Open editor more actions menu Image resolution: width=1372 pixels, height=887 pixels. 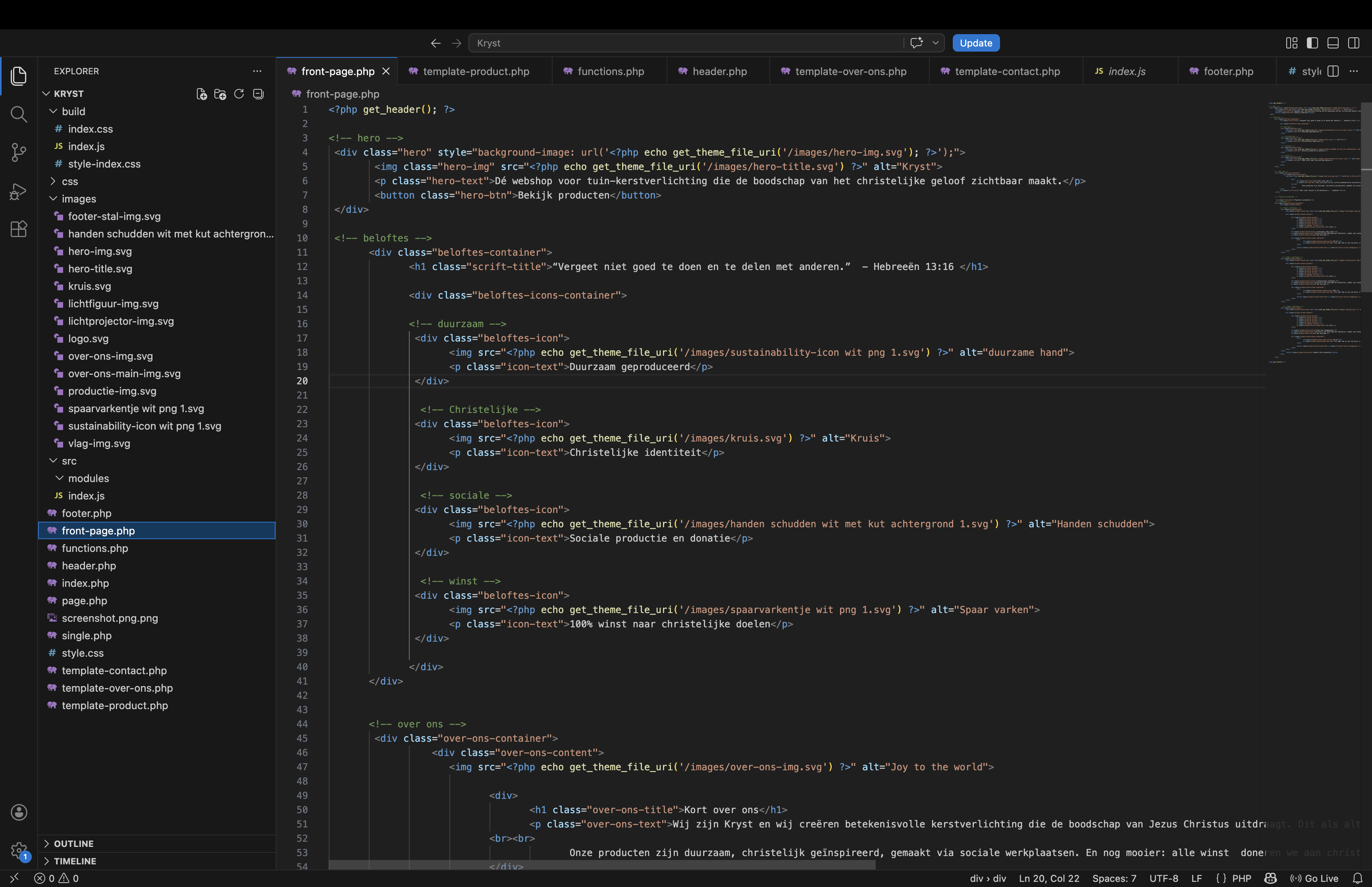click(x=1354, y=71)
